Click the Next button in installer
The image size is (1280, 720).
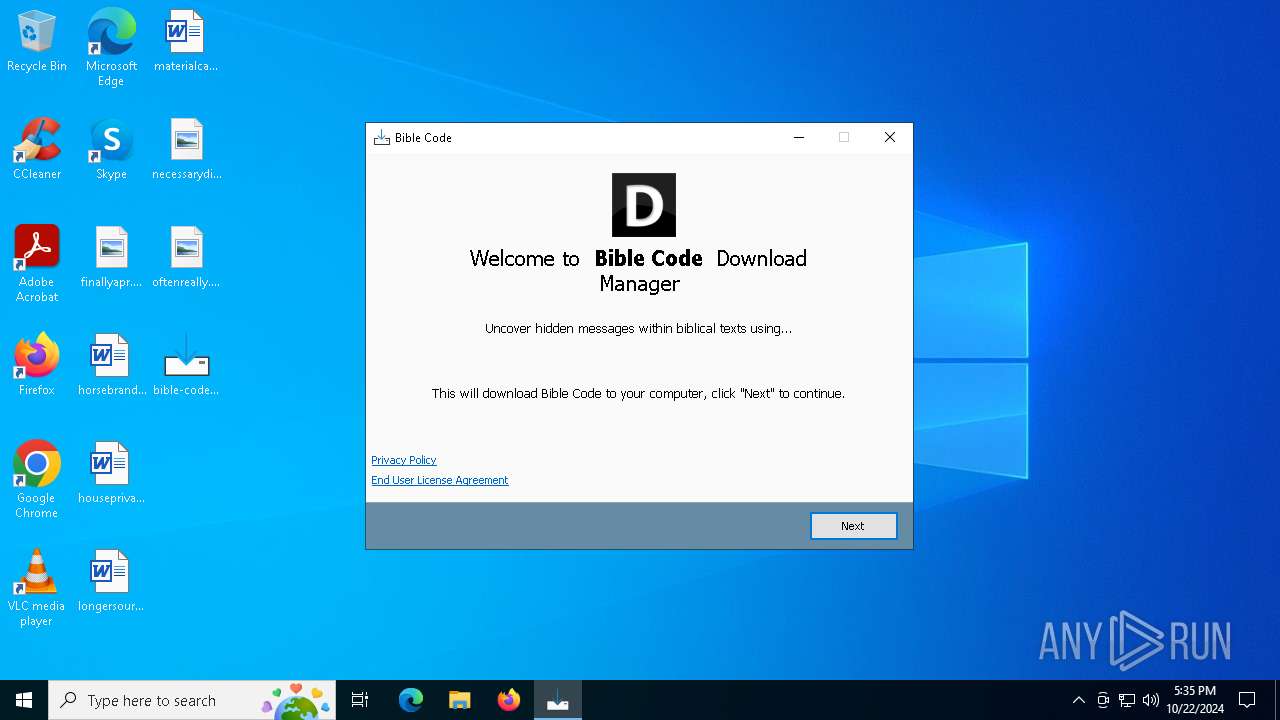click(x=853, y=526)
